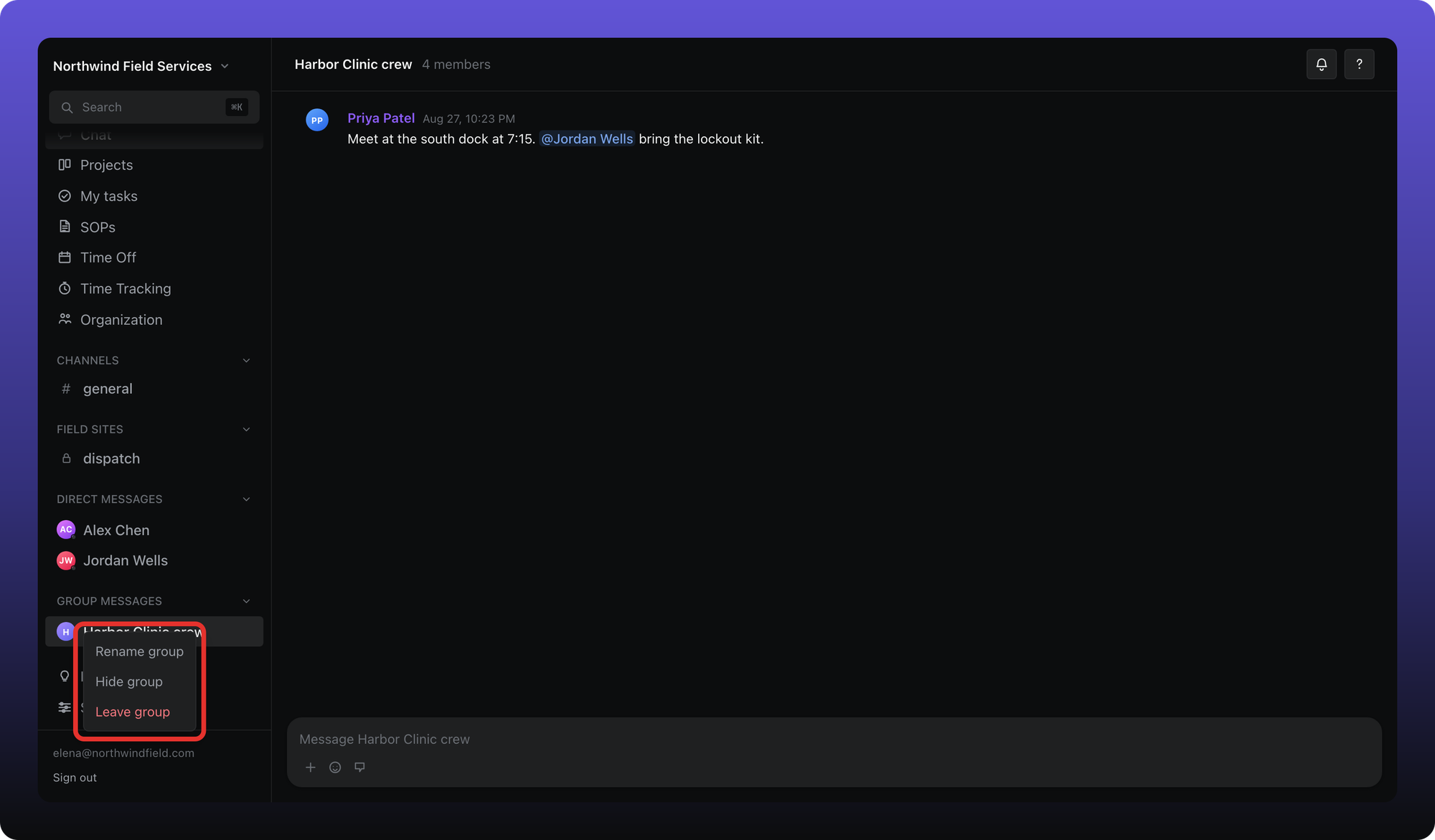The image size is (1435, 840).
Task: Open My tasks in the sidebar
Action: click(x=154, y=196)
